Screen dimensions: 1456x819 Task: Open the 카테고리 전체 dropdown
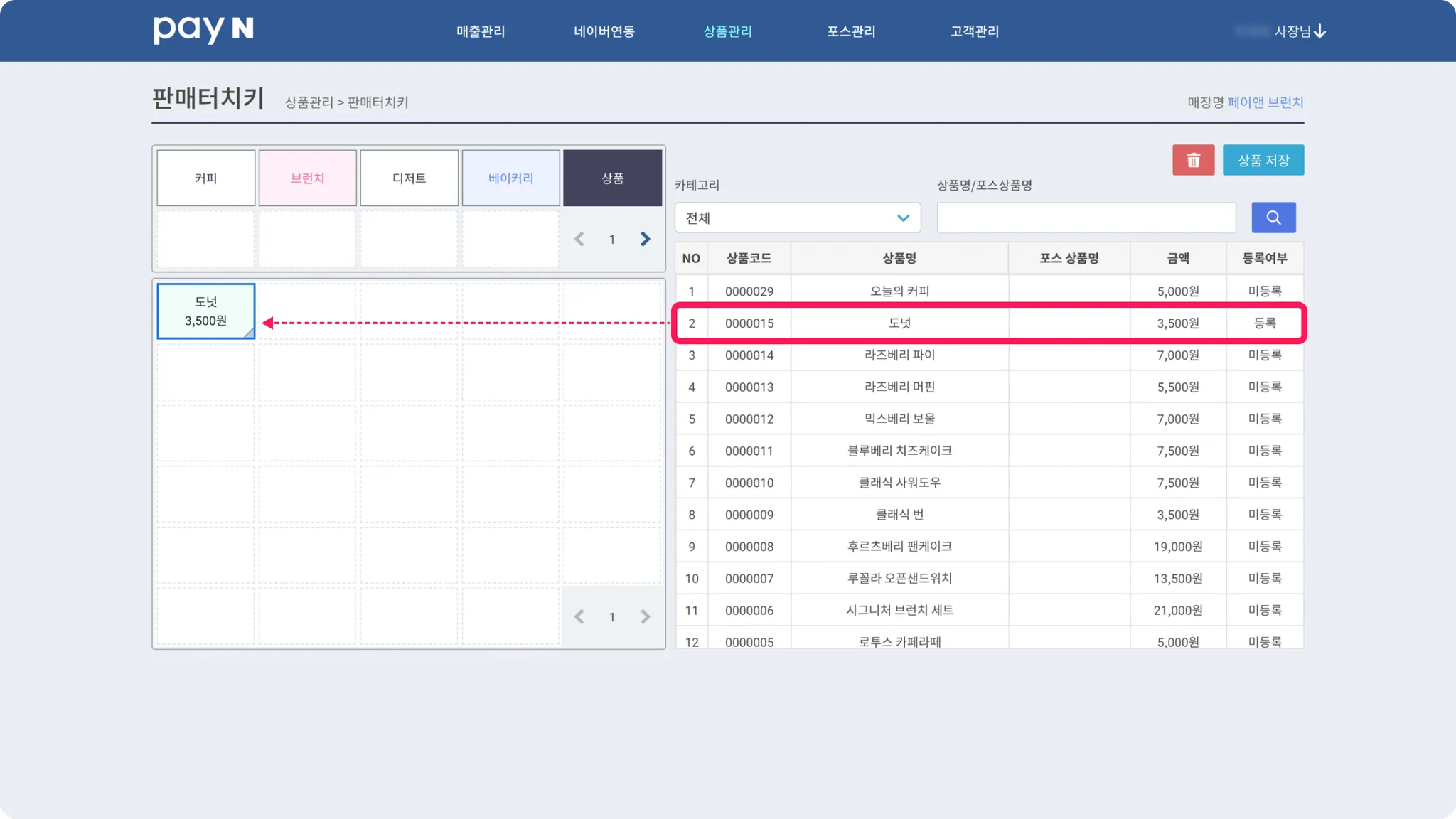(797, 218)
